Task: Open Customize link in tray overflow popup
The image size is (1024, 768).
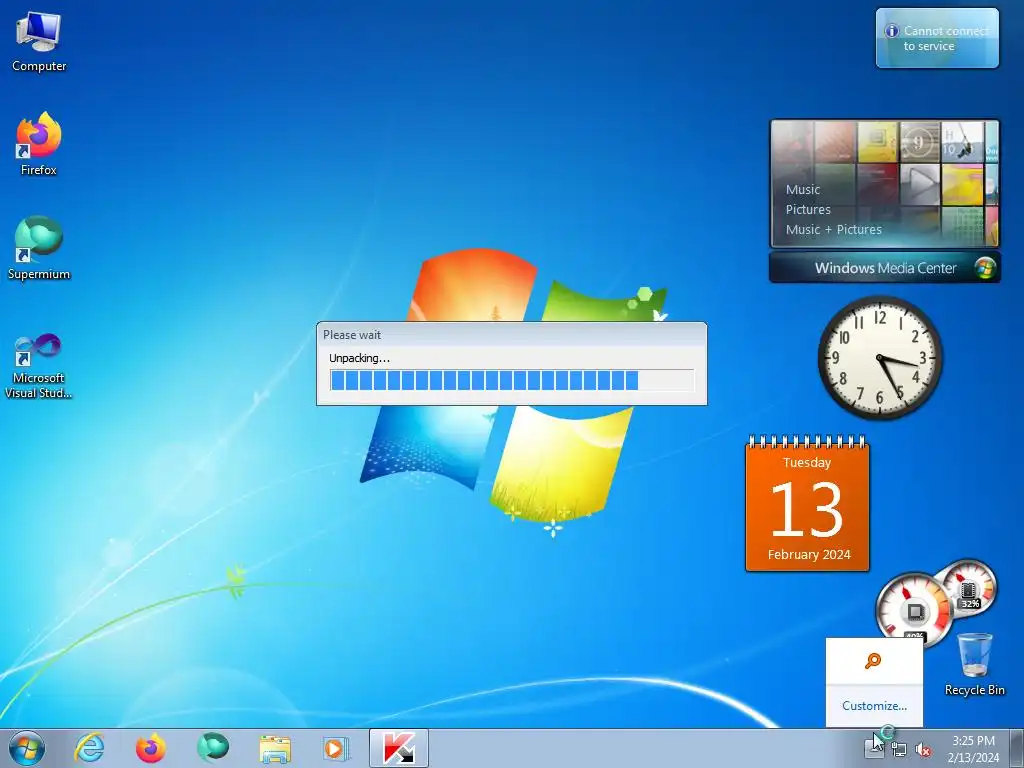Action: pyautogui.click(x=874, y=706)
